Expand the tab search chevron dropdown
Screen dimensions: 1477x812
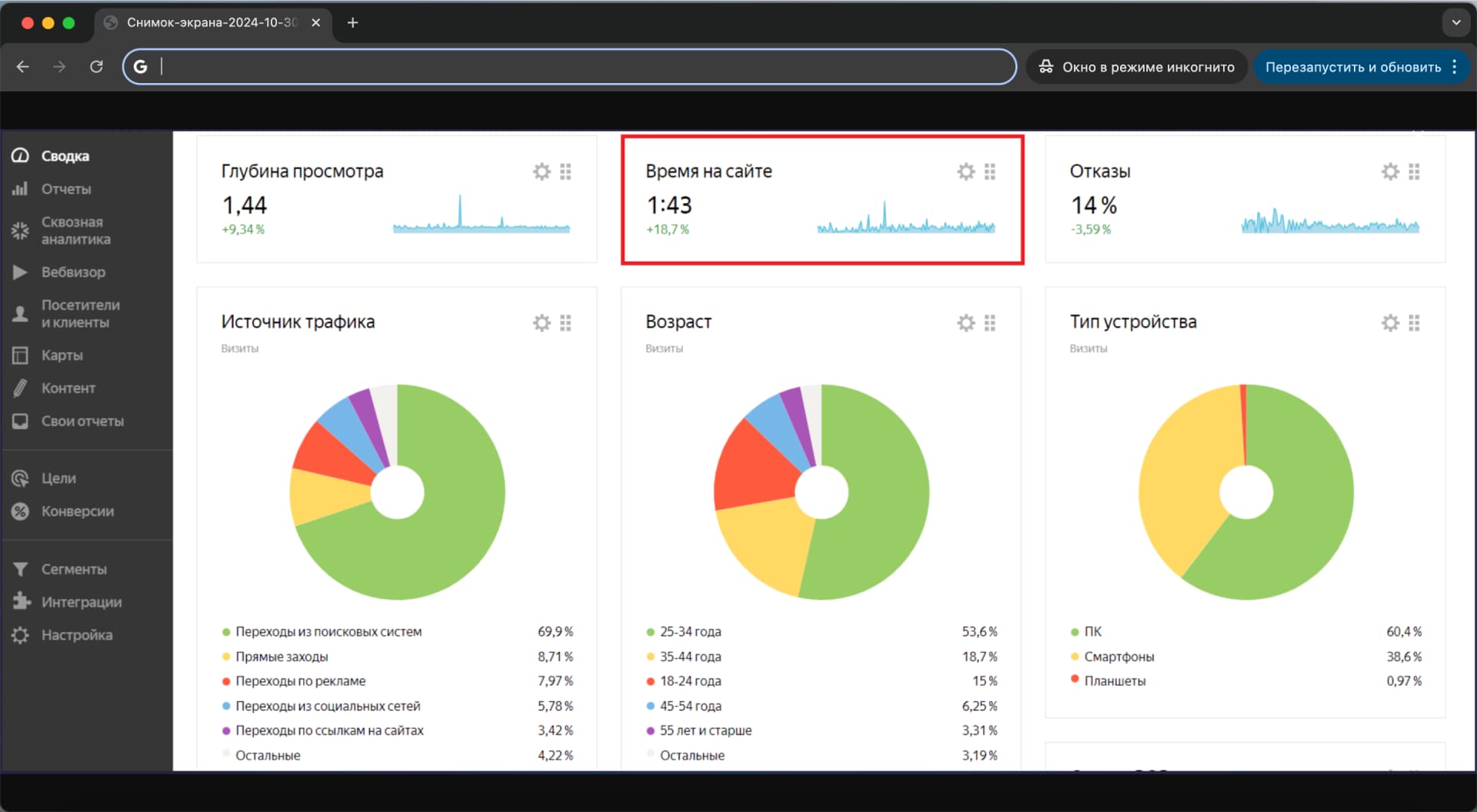click(1455, 22)
